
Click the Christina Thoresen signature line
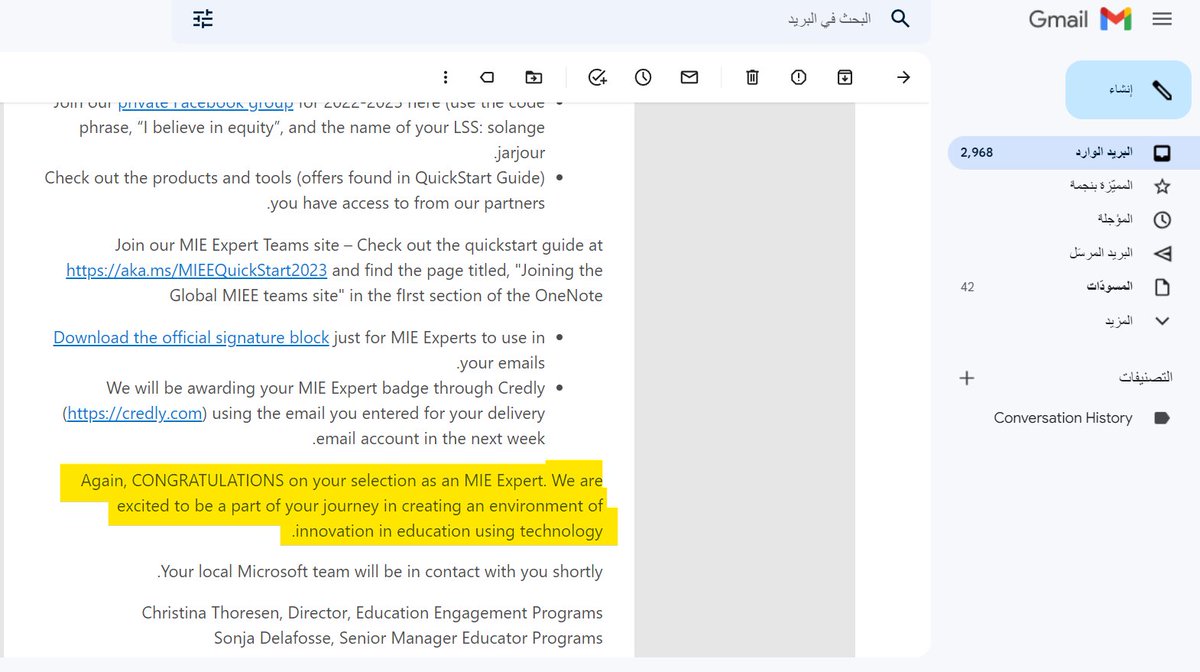coord(372,612)
